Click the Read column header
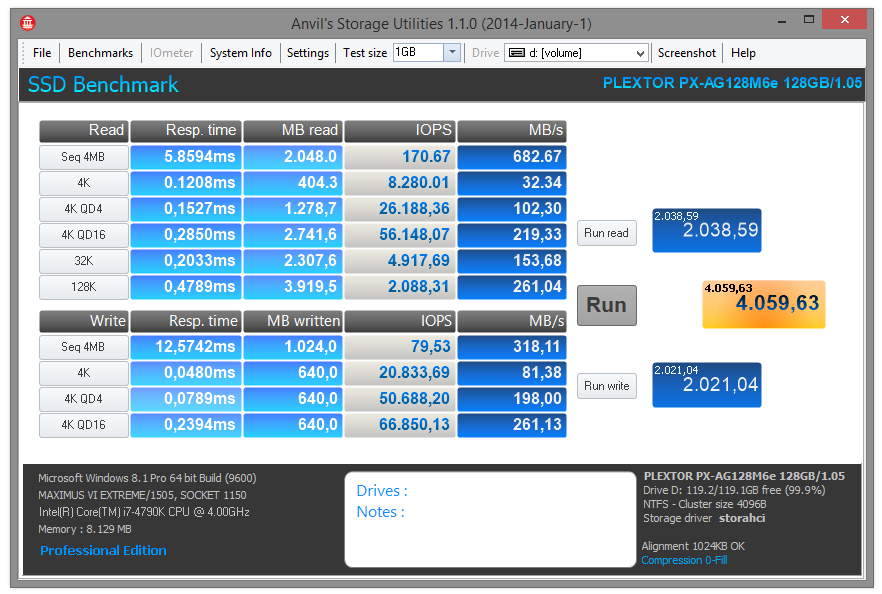 84,130
